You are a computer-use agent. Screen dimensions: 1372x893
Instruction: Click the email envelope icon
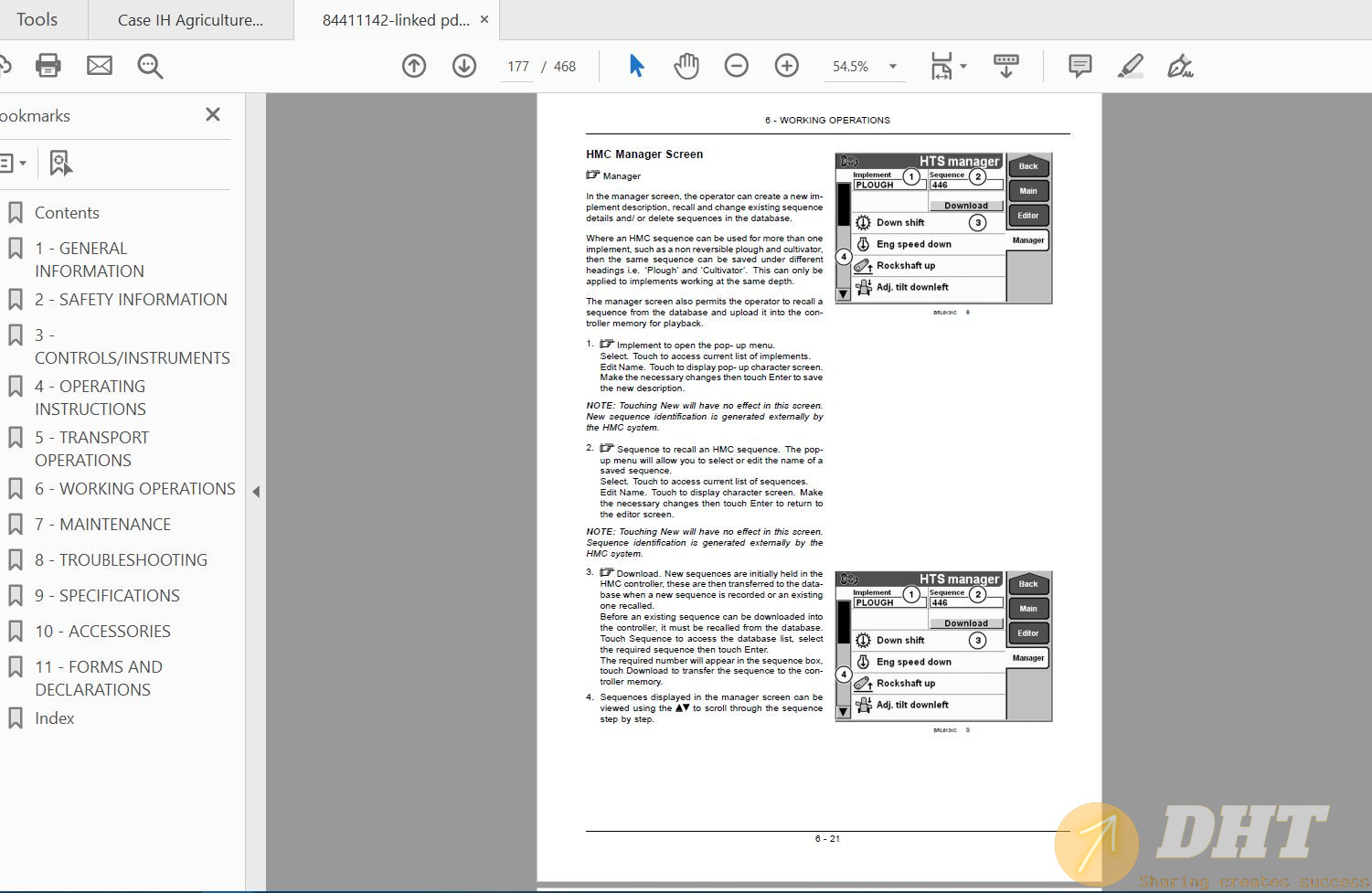100,66
